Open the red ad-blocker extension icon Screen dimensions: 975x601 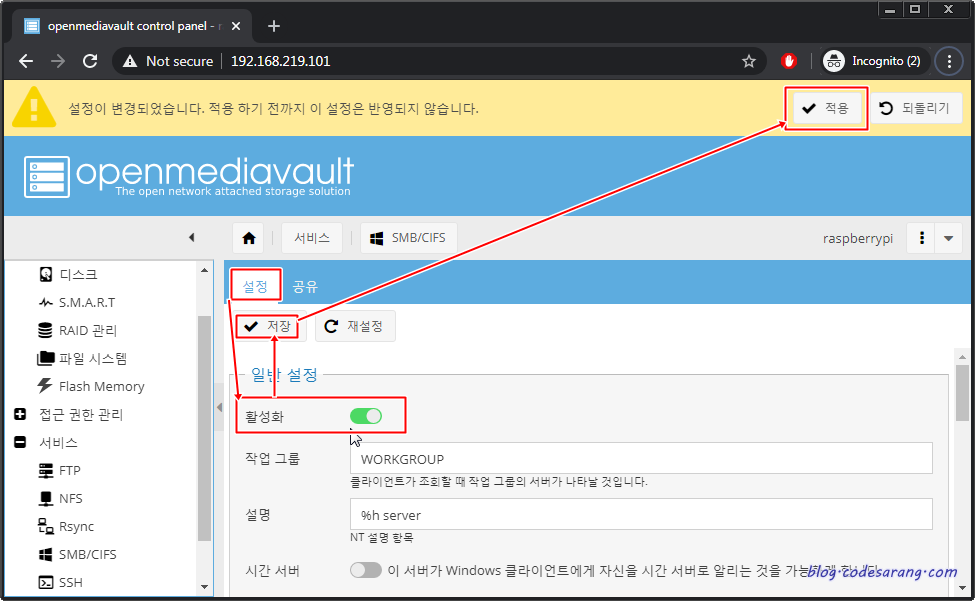point(789,61)
